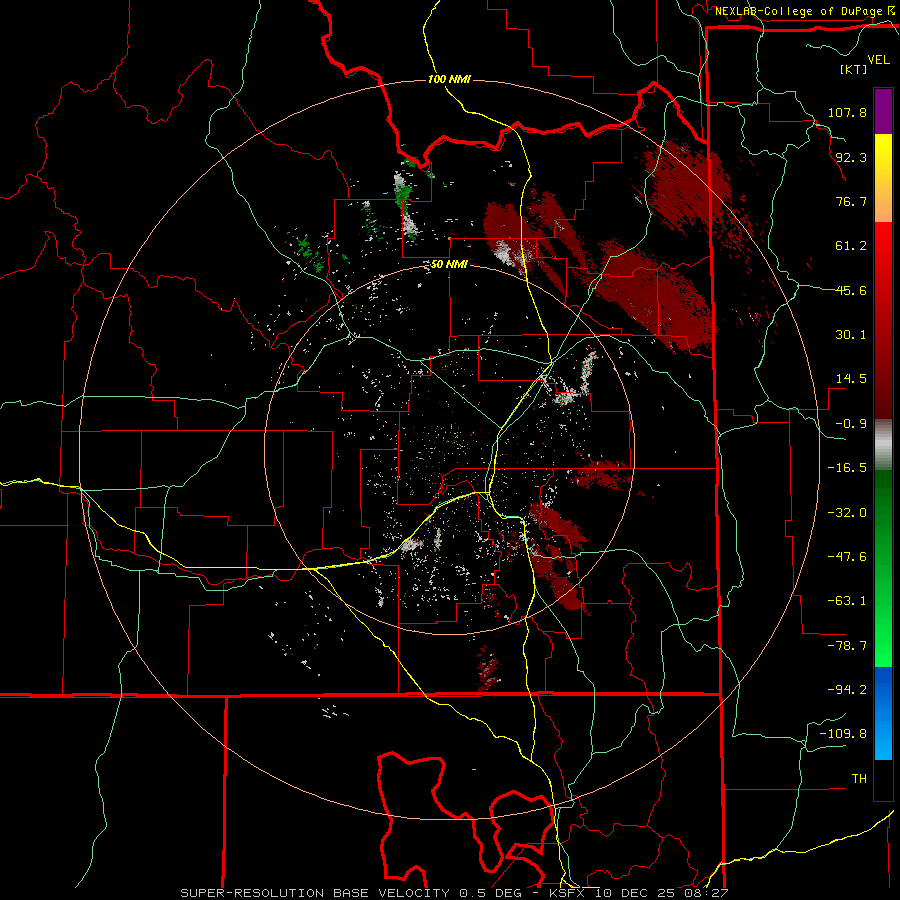The image size is (900, 900).
Task: Click the -0.9 velocity scale value
Action: 851,424
